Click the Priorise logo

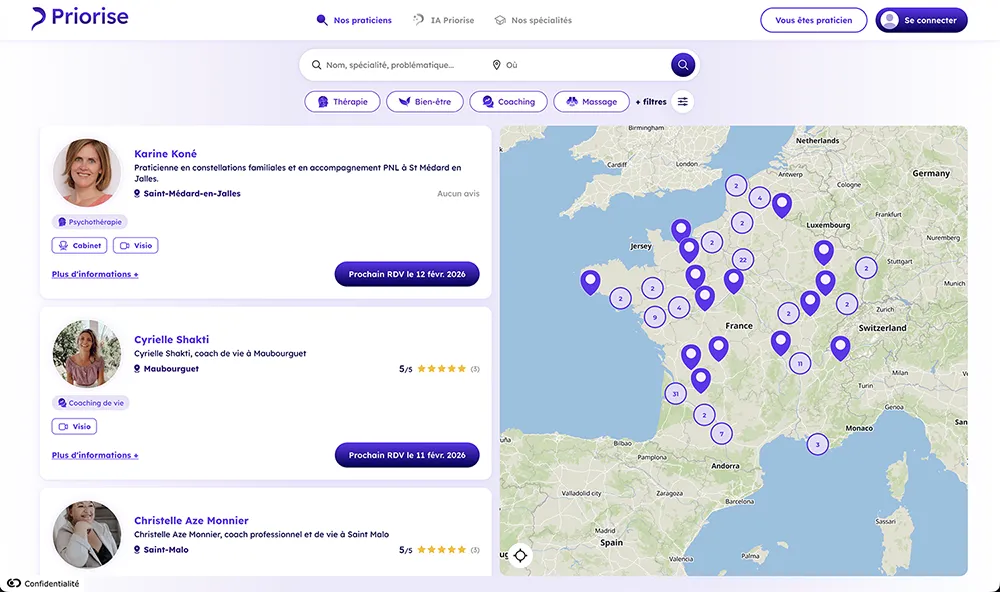coord(80,18)
